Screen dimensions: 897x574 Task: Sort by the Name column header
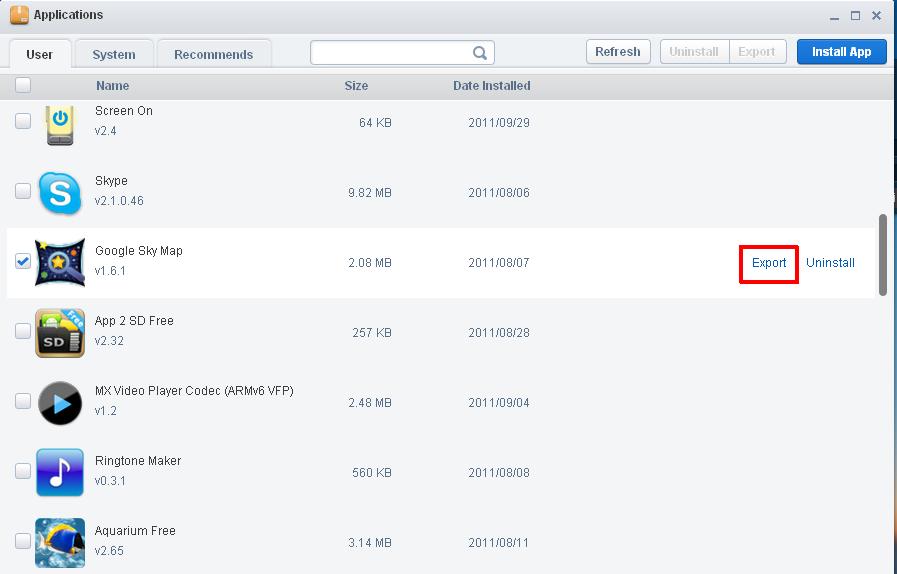tap(112, 86)
